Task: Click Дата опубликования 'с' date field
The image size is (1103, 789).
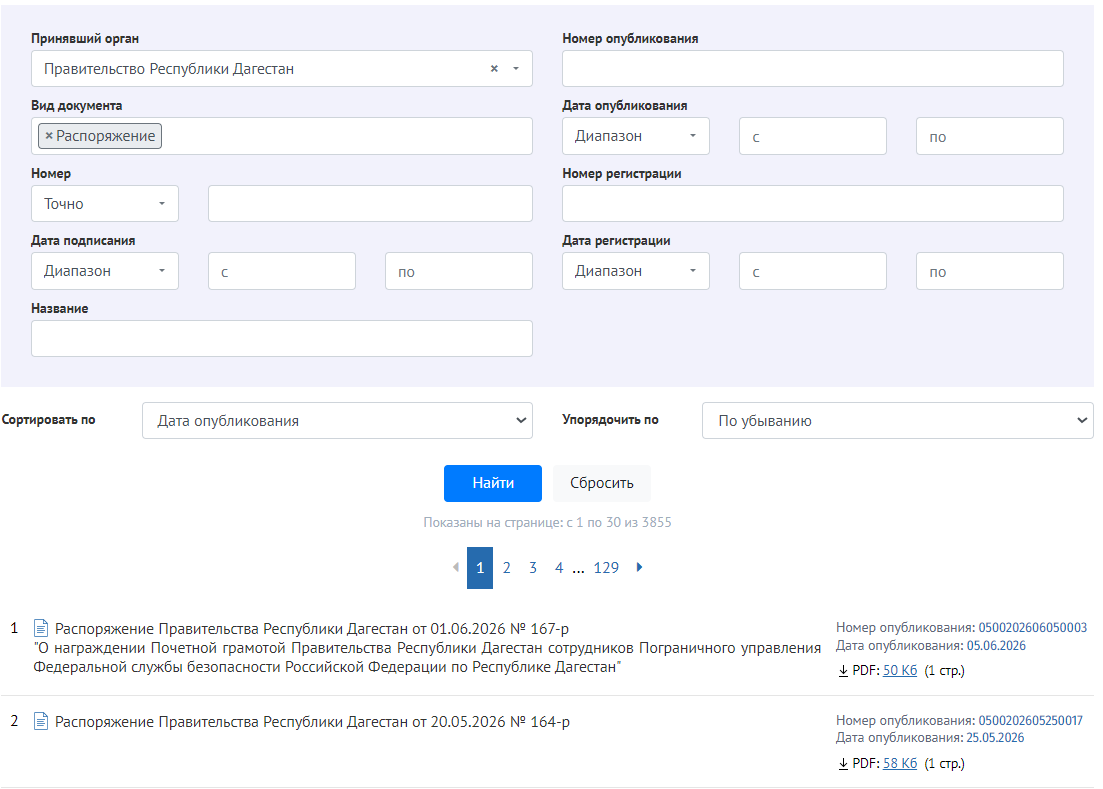Action: point(812,136)
